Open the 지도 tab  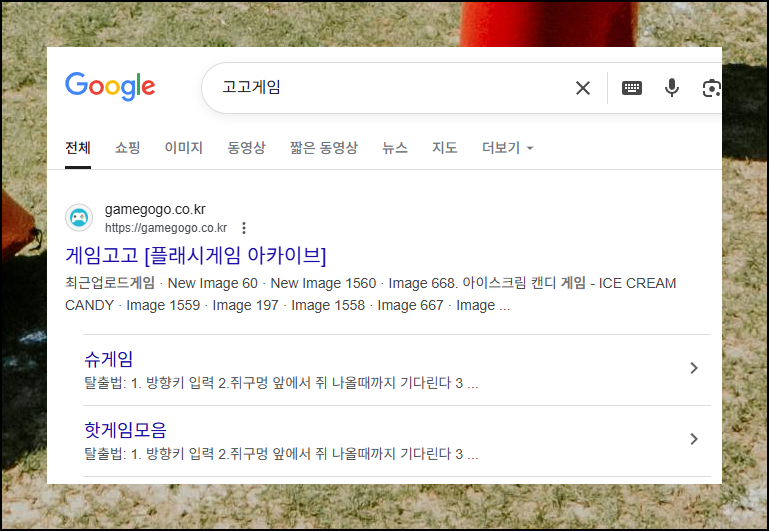point(444,148)
